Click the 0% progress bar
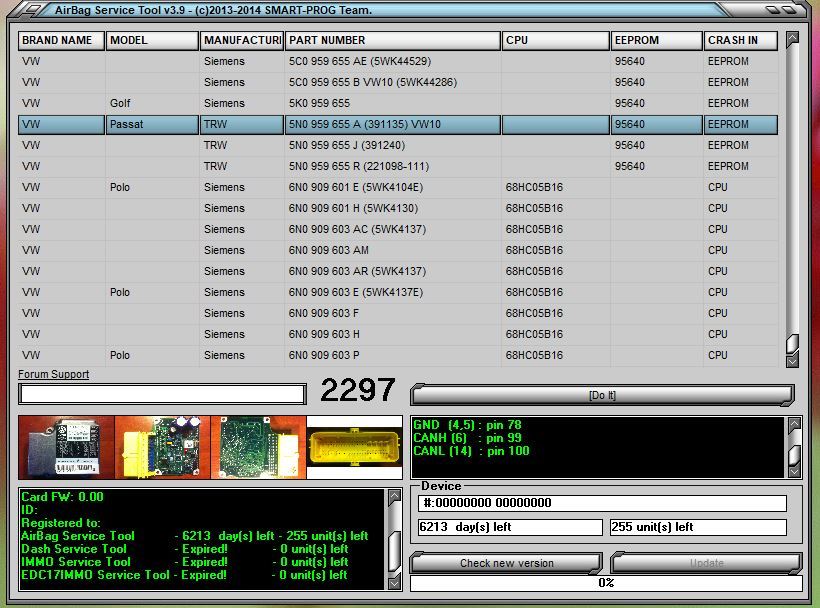 coord(607,583)
